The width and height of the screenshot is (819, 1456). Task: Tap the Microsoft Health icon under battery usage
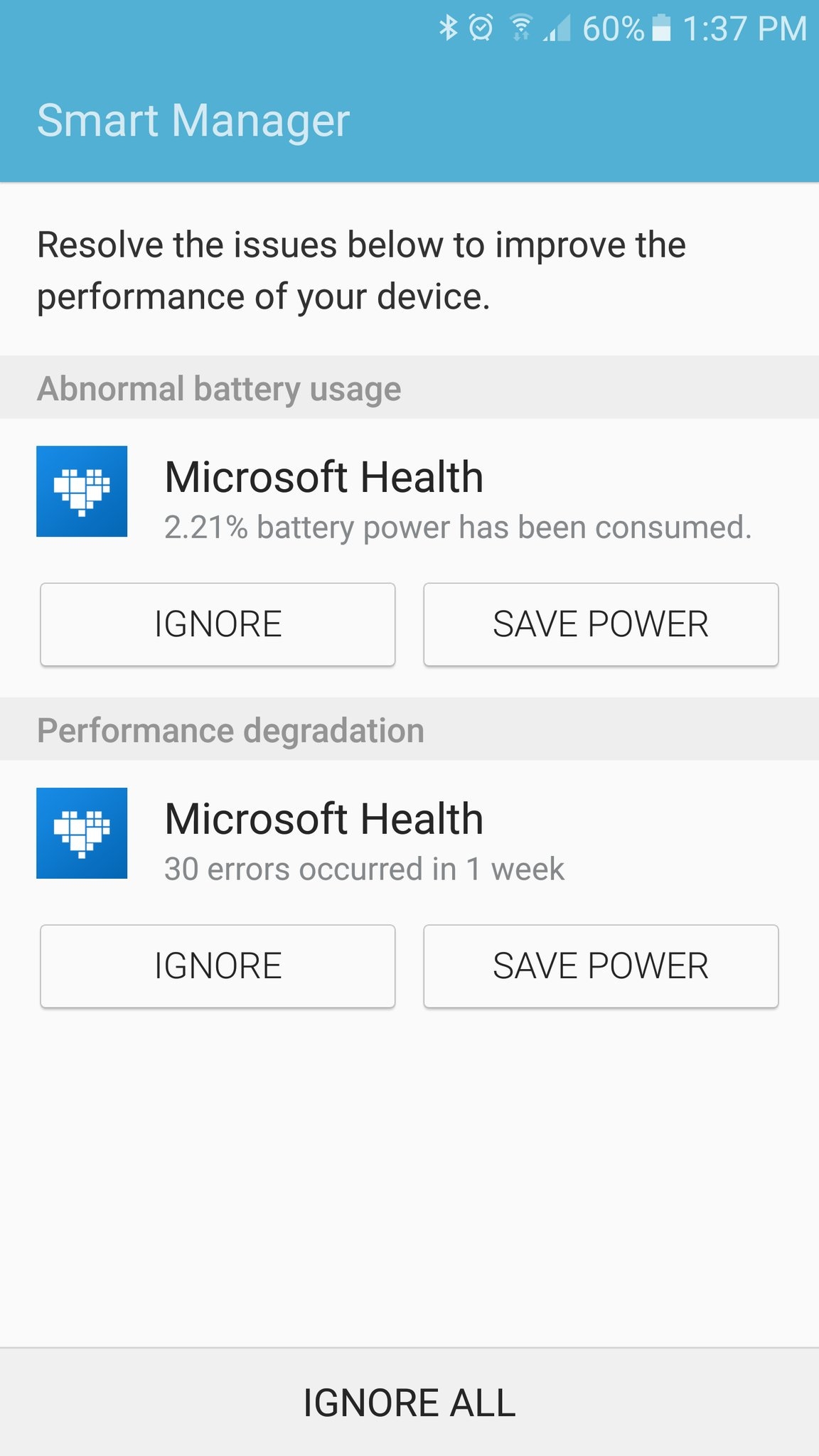point(82,491)
